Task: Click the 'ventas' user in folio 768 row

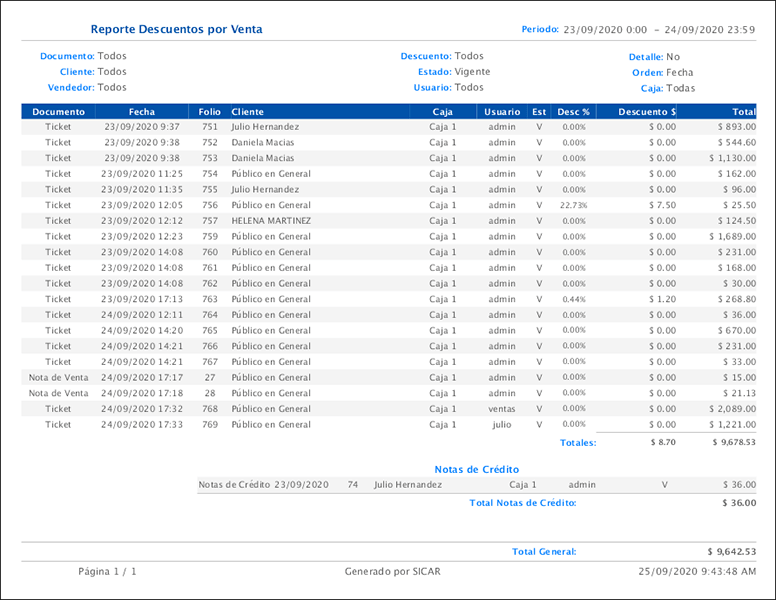Action: [502, 409]
